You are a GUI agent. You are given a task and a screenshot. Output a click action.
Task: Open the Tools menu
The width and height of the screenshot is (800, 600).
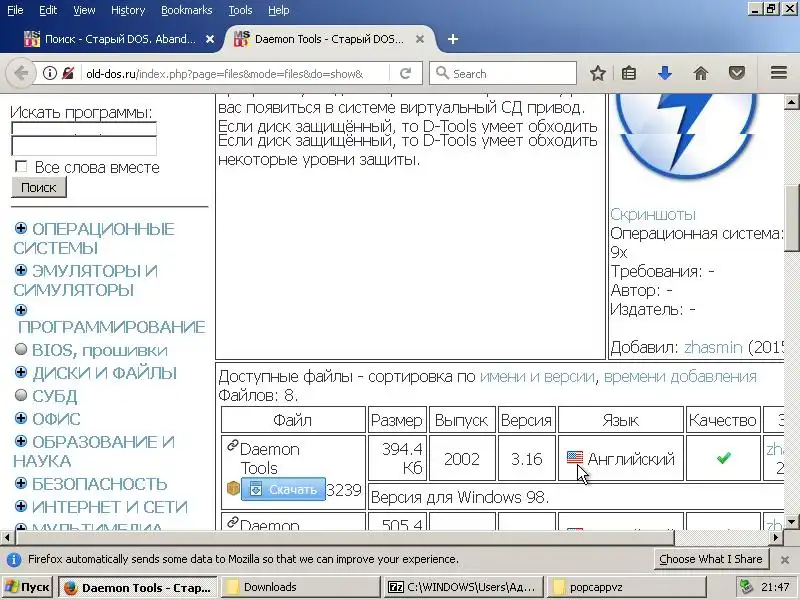coord(240,10)
